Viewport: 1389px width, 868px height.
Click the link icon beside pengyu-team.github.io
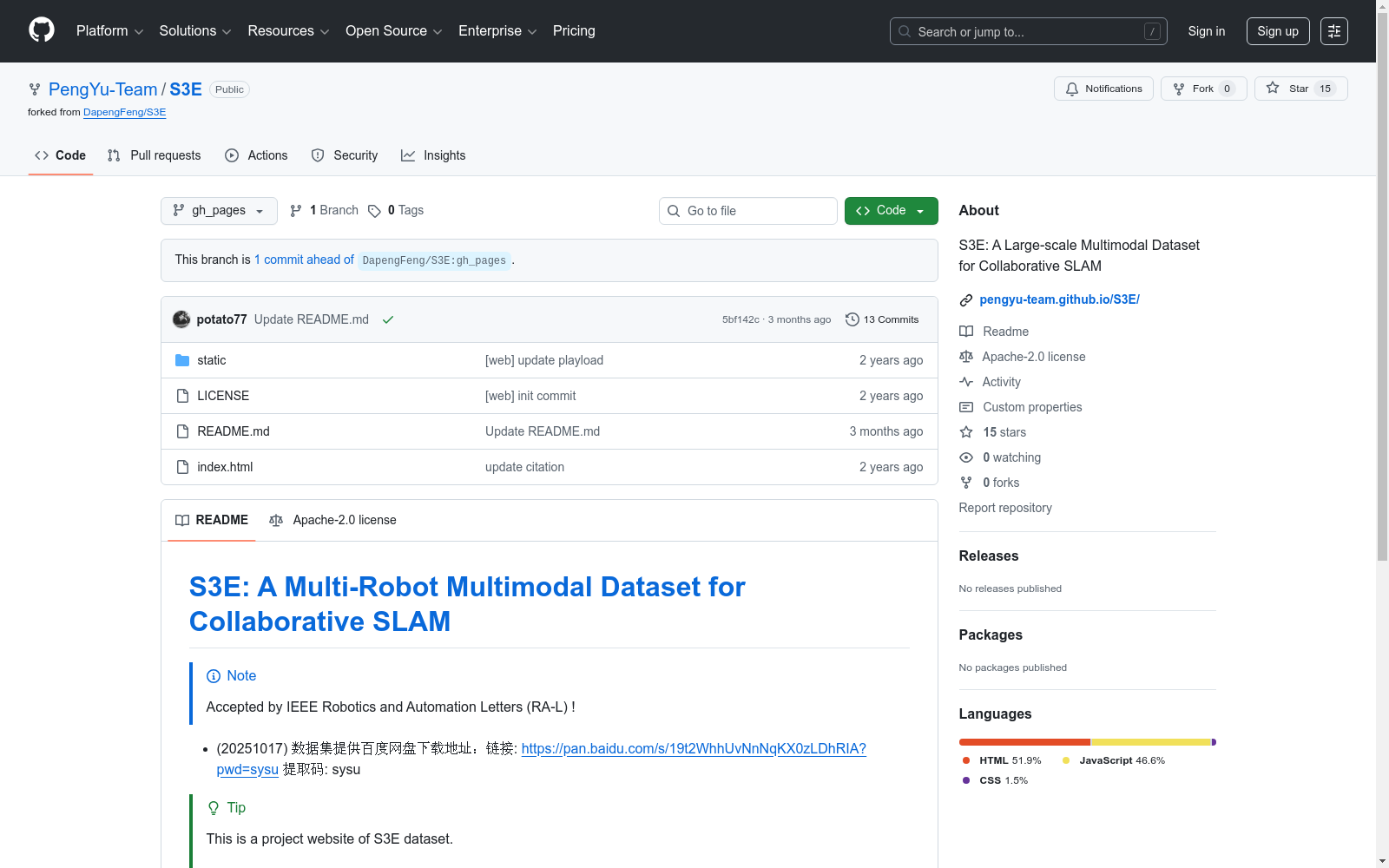pyautogui.click(x=966, y=300)
